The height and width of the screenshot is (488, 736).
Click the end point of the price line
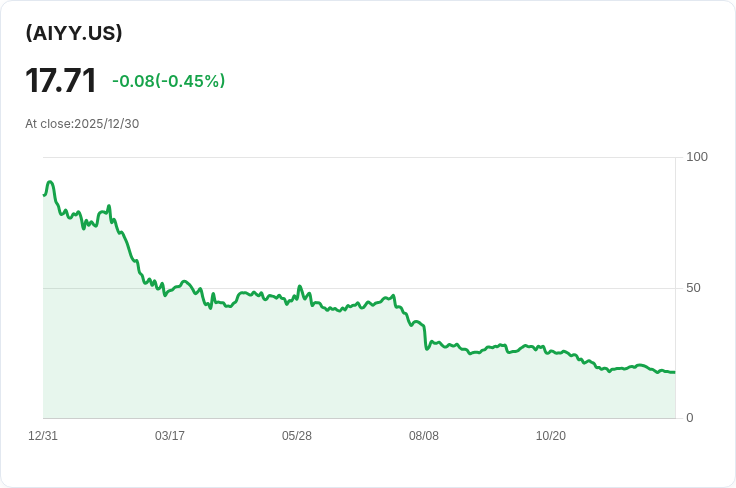pos(675,372)
